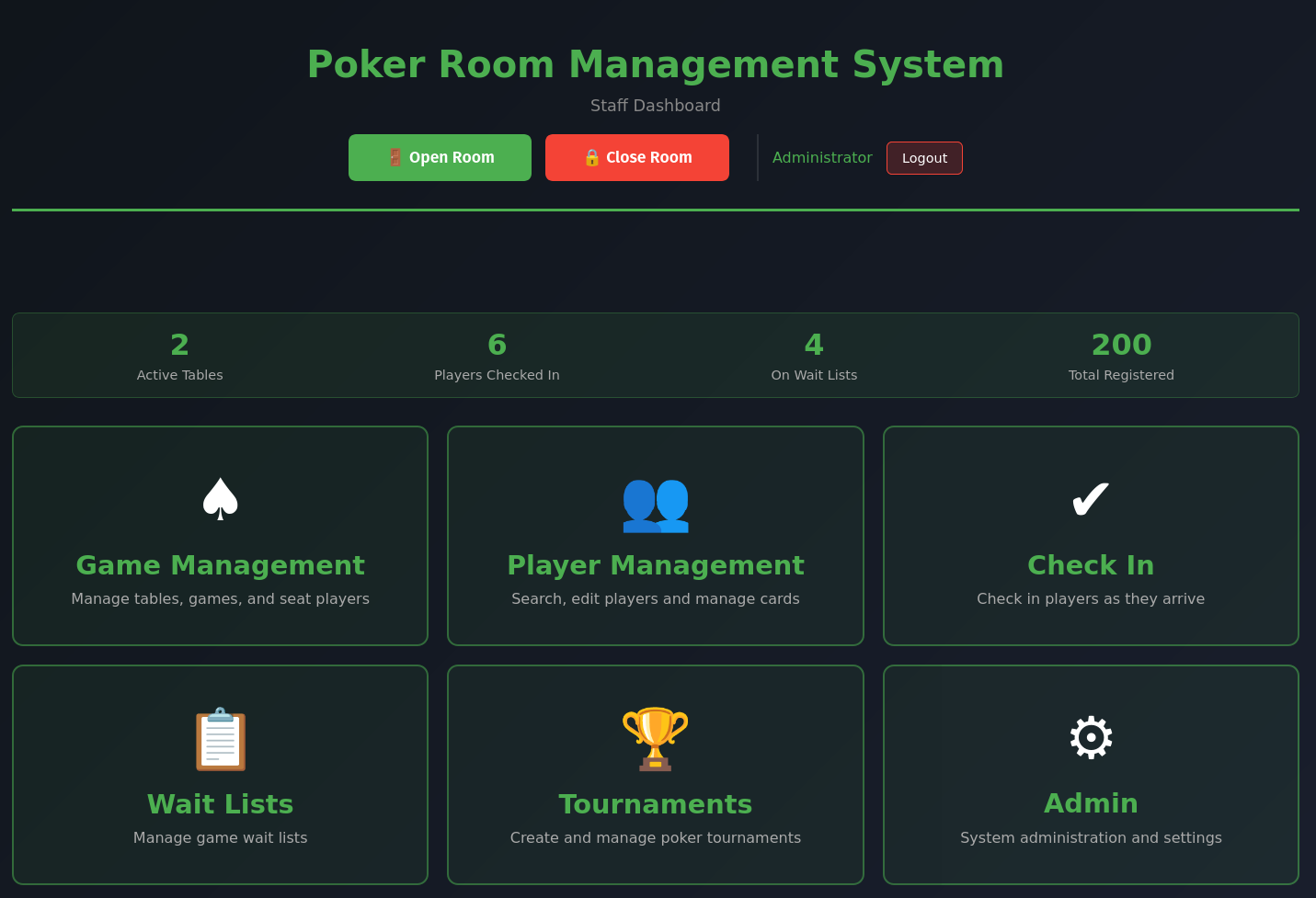Image resolution: width=1316 pixels, height=898 pixels.
Task: Close Room using the red button
Action: pyautogui.click(x=637, y=157)
